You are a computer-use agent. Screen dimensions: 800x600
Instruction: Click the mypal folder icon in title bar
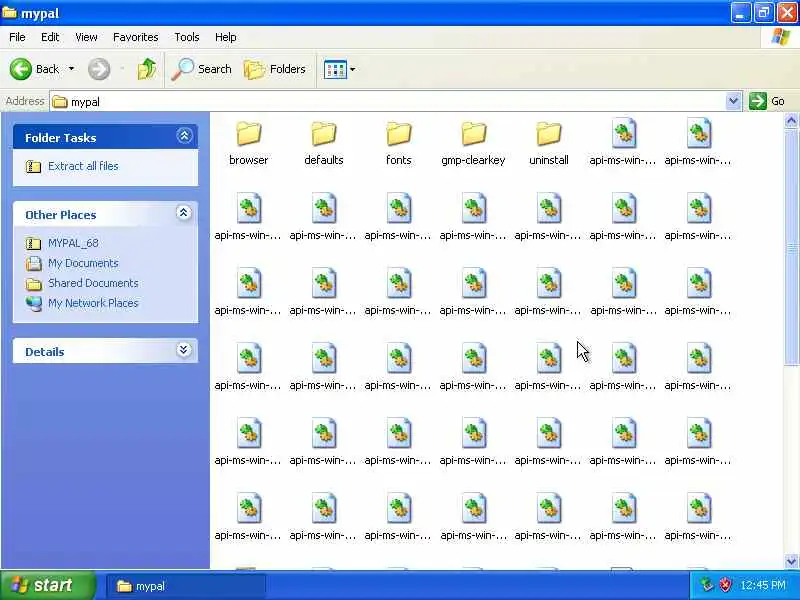coord(10,12)
